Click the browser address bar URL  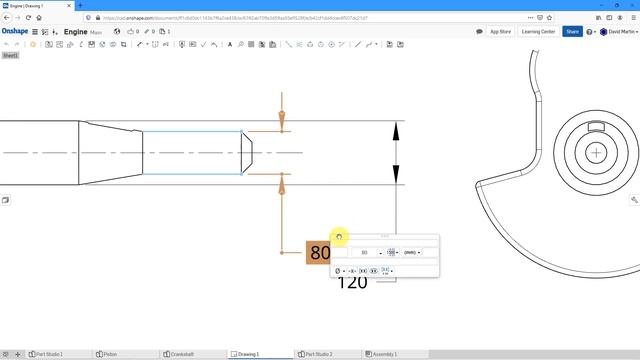235,18
